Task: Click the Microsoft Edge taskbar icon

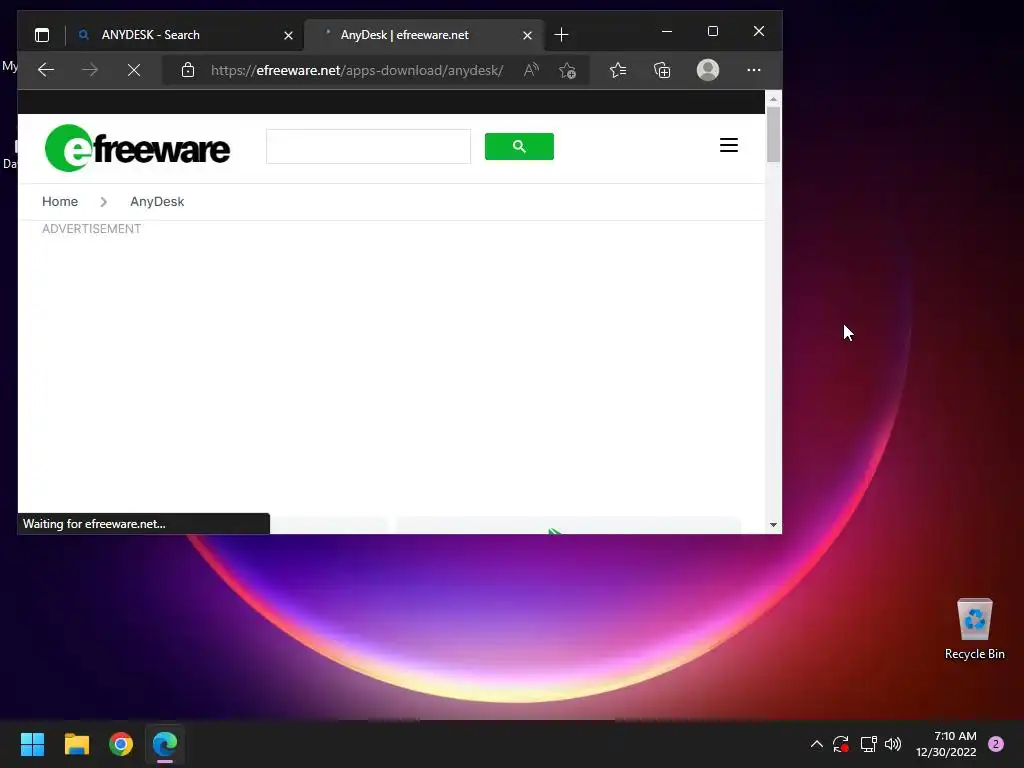Action: pos(165,744)
